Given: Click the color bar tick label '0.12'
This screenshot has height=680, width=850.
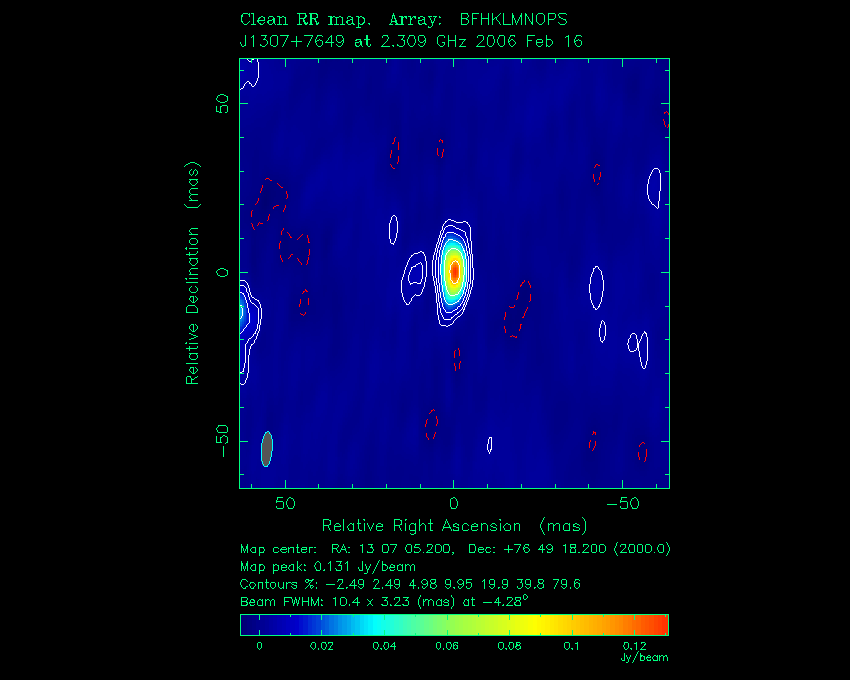Looking at the screenshot, I should pos(634,646).
